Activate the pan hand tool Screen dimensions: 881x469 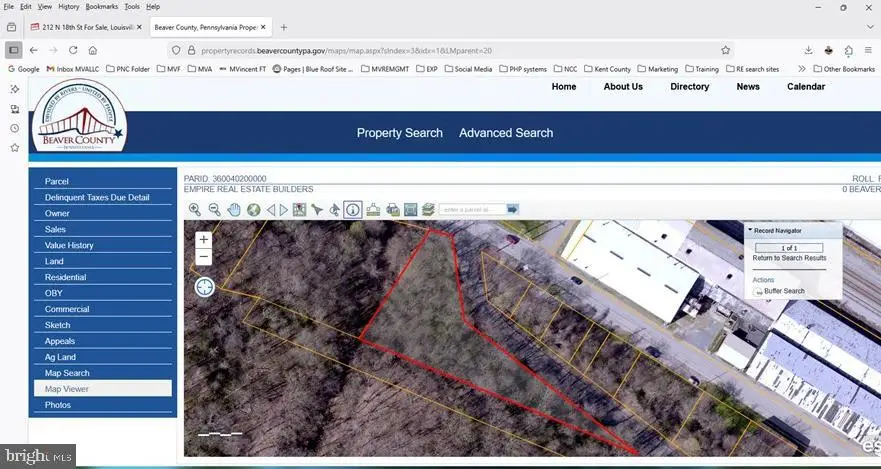click(234, 210)
